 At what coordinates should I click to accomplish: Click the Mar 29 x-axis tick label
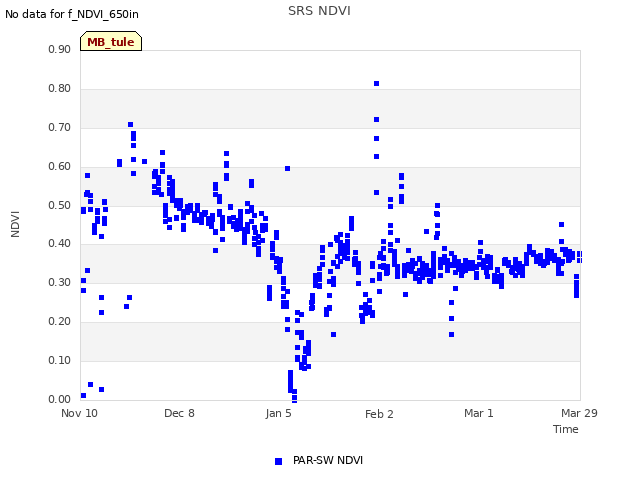coord(579,413)
